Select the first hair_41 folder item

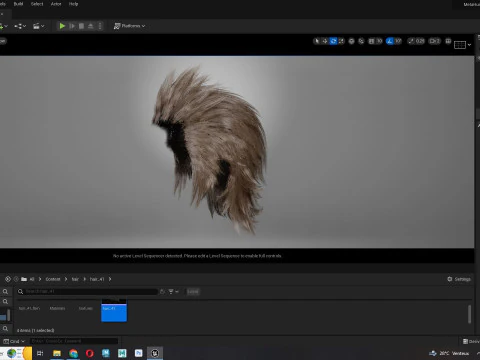pyautogui.click(x=29, y=308)
